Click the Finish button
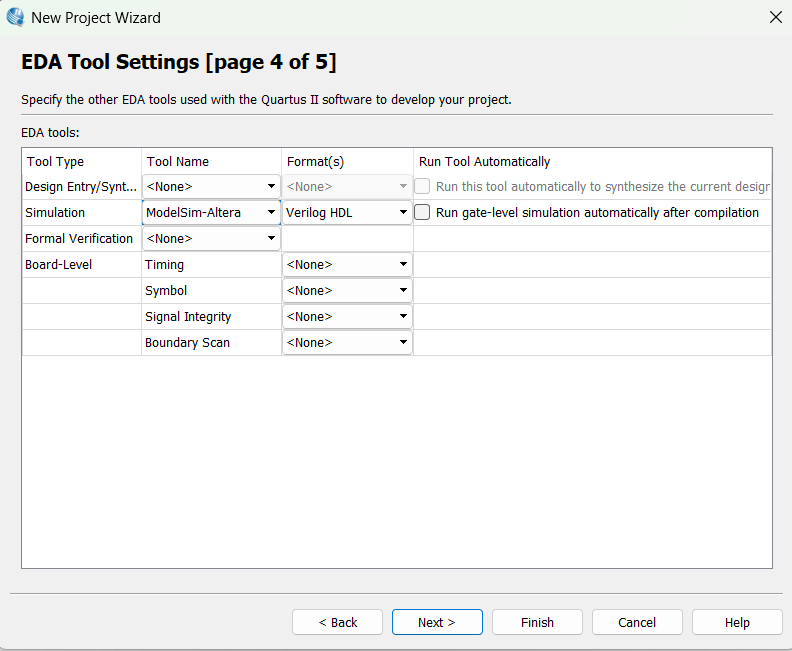This screenshot has width=792, height=651. point(537,622)
